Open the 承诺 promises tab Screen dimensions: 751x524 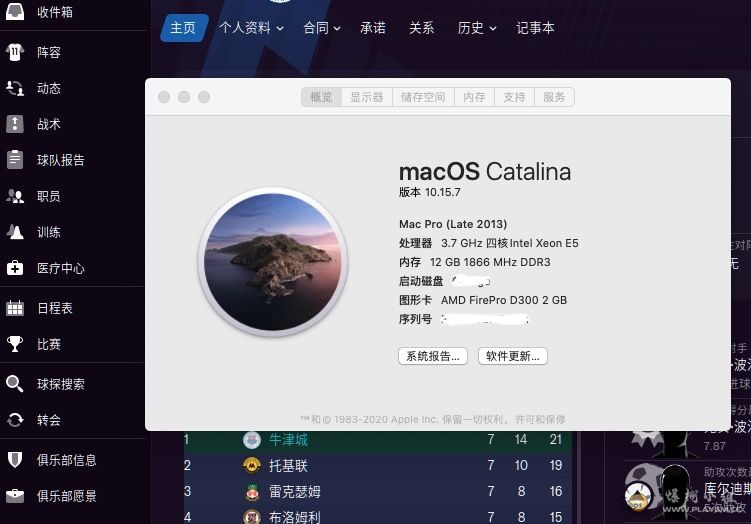(373, 28)
